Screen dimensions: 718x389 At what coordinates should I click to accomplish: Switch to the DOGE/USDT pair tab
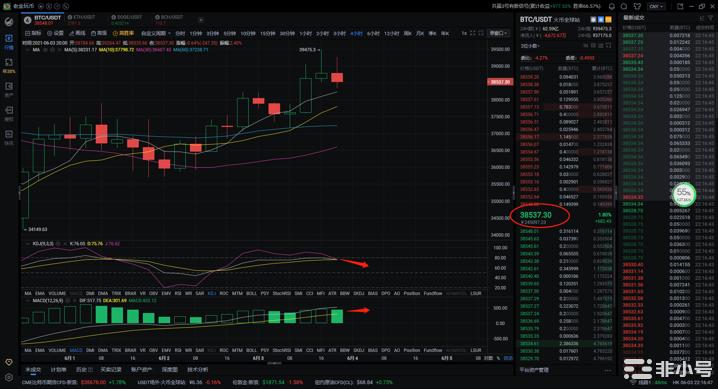tap(127, 20)
